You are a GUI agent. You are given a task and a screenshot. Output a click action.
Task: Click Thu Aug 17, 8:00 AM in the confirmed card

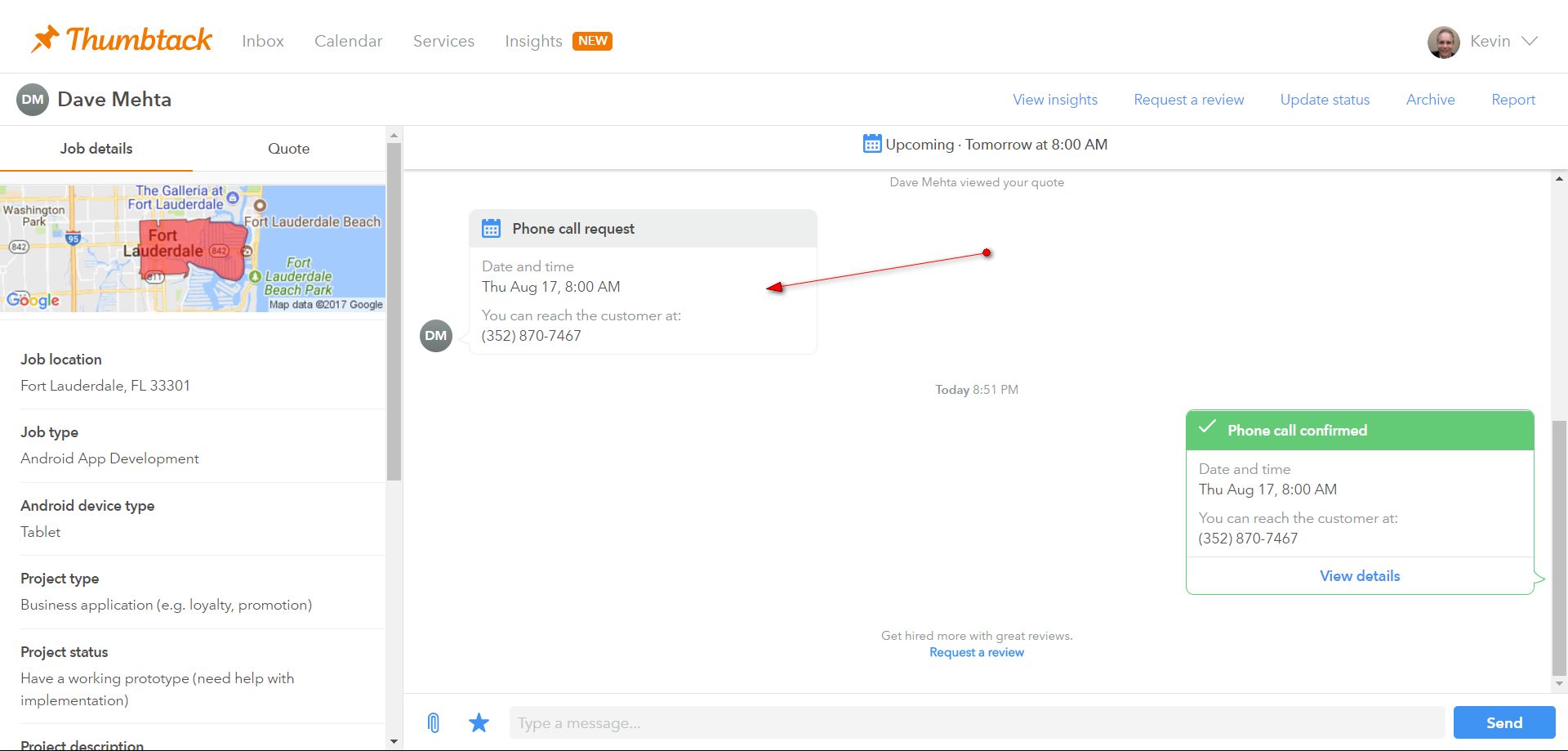click(x=1267, y=489)
